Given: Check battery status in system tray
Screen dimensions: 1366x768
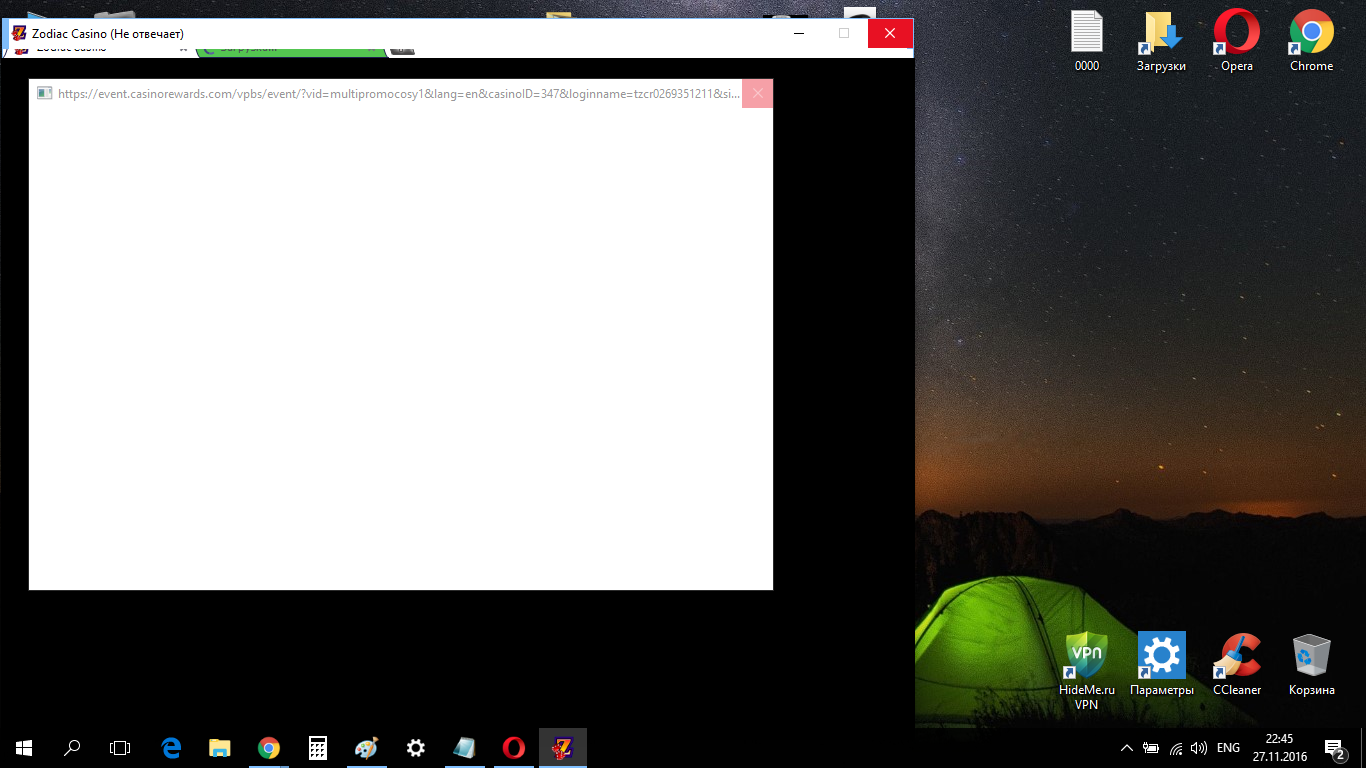Looking at the screenshot, I should (x=1151, y=747).
